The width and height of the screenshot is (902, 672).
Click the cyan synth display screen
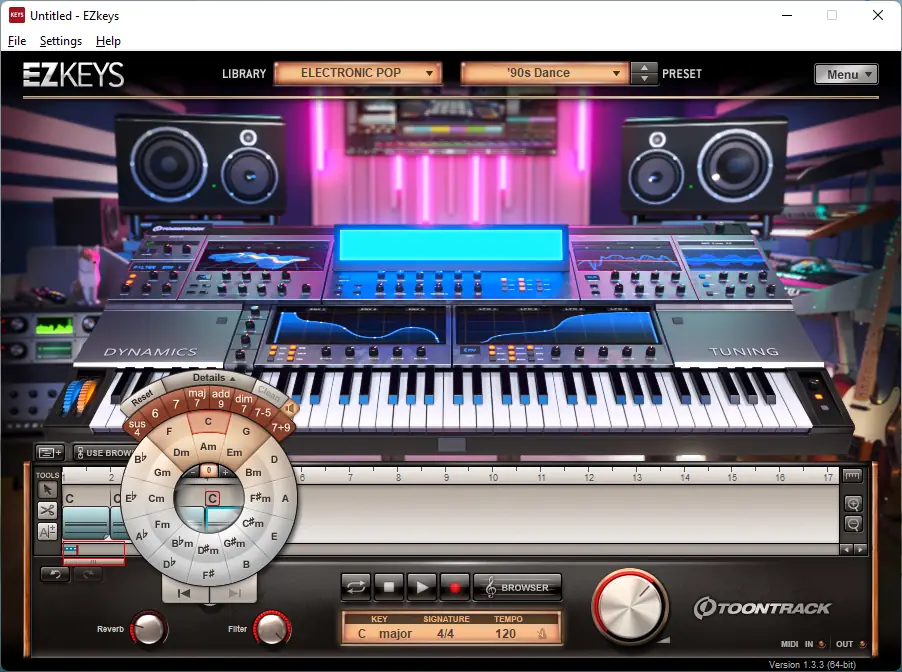[x=451, y=245]
